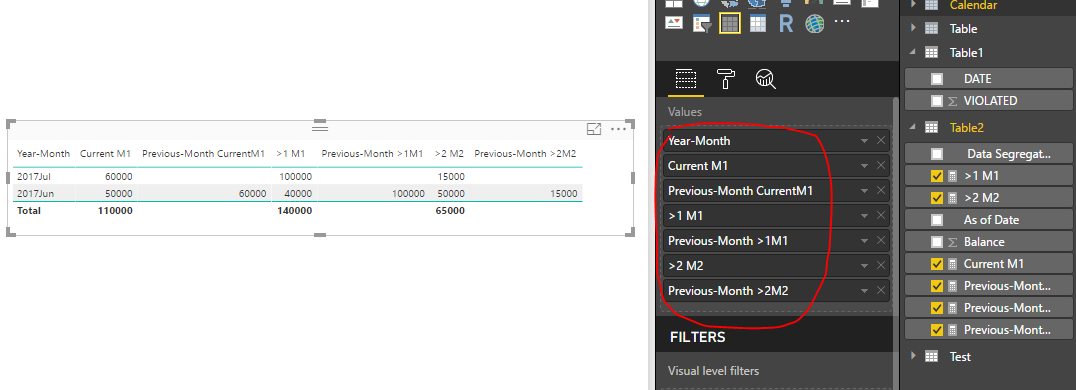This screenshot has height=390, width=1076.
Task: Remove >1 M1 field from Values
Action: [x=881, y=216]
